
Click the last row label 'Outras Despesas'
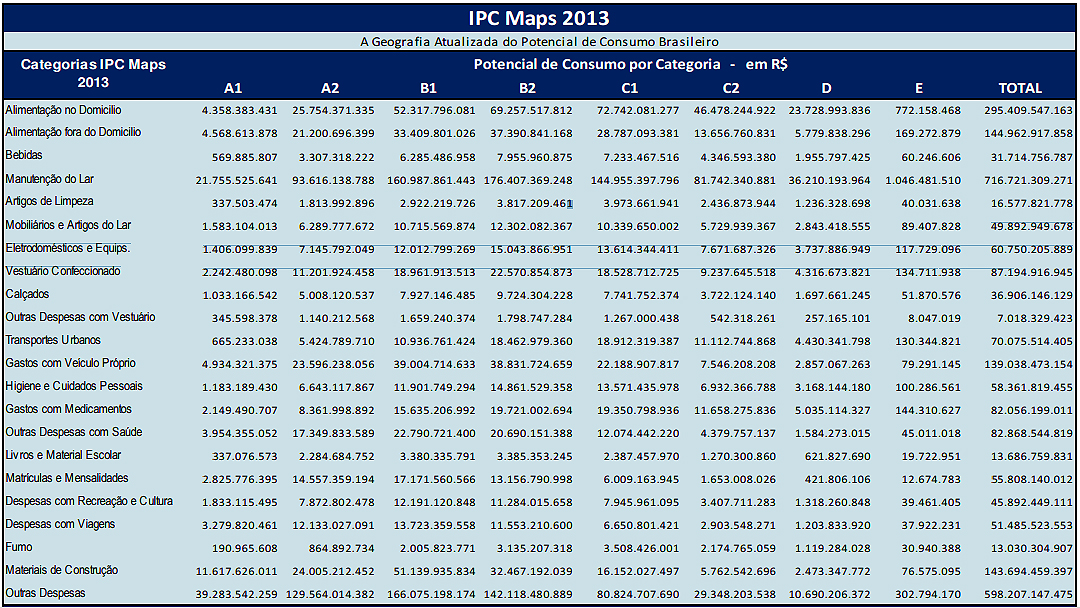45,593
